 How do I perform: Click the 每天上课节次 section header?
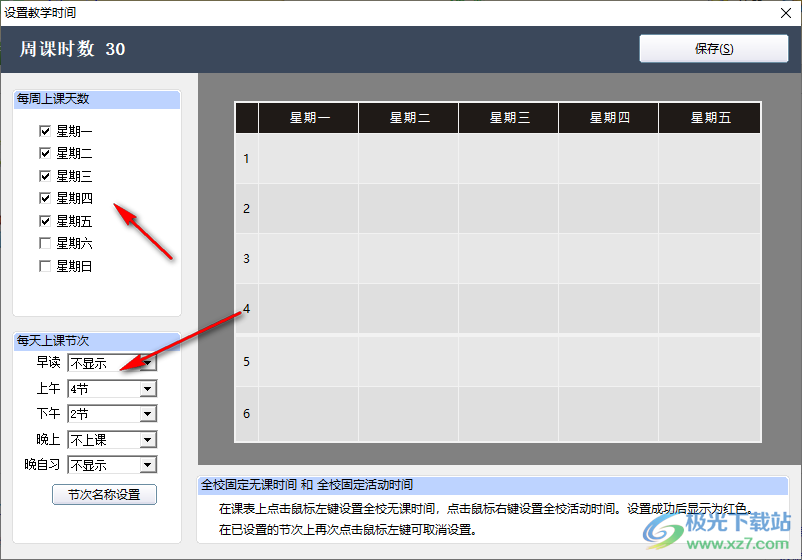97,341
